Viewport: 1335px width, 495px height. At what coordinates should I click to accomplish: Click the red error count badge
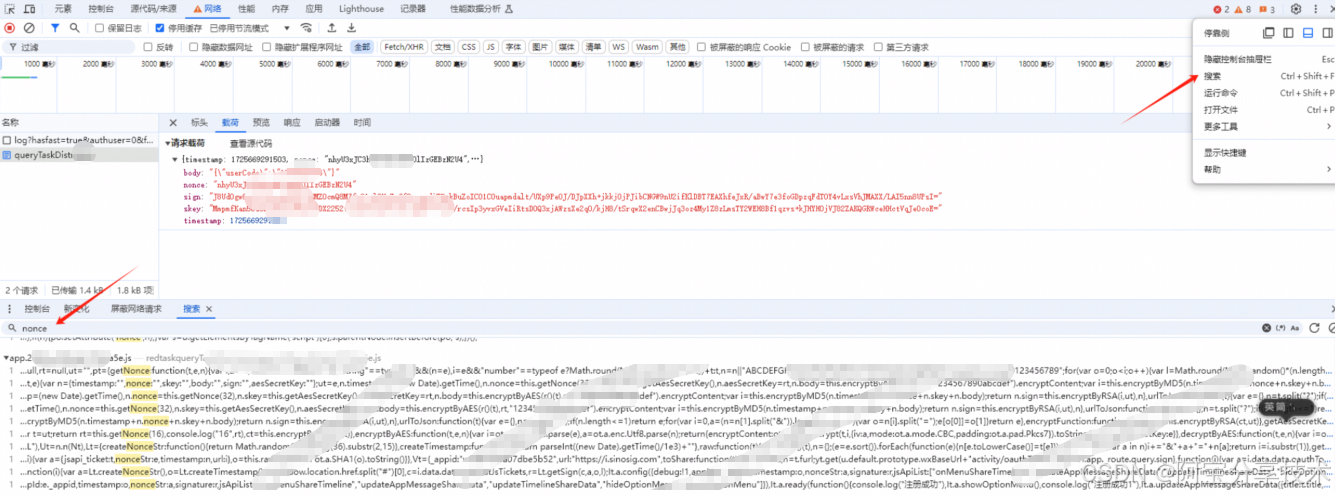coord(1220,9)
